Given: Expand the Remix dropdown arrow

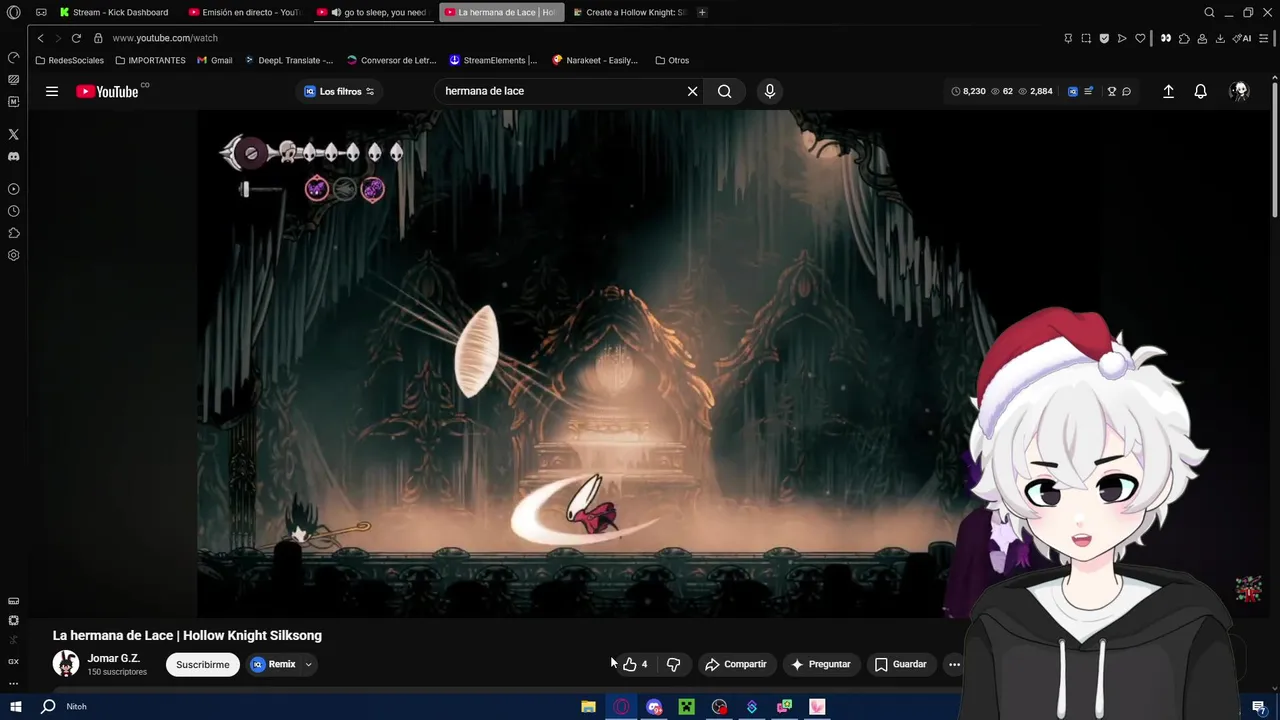Looking at the screenshot, I should pyautogui.click(x=308, y=664).
